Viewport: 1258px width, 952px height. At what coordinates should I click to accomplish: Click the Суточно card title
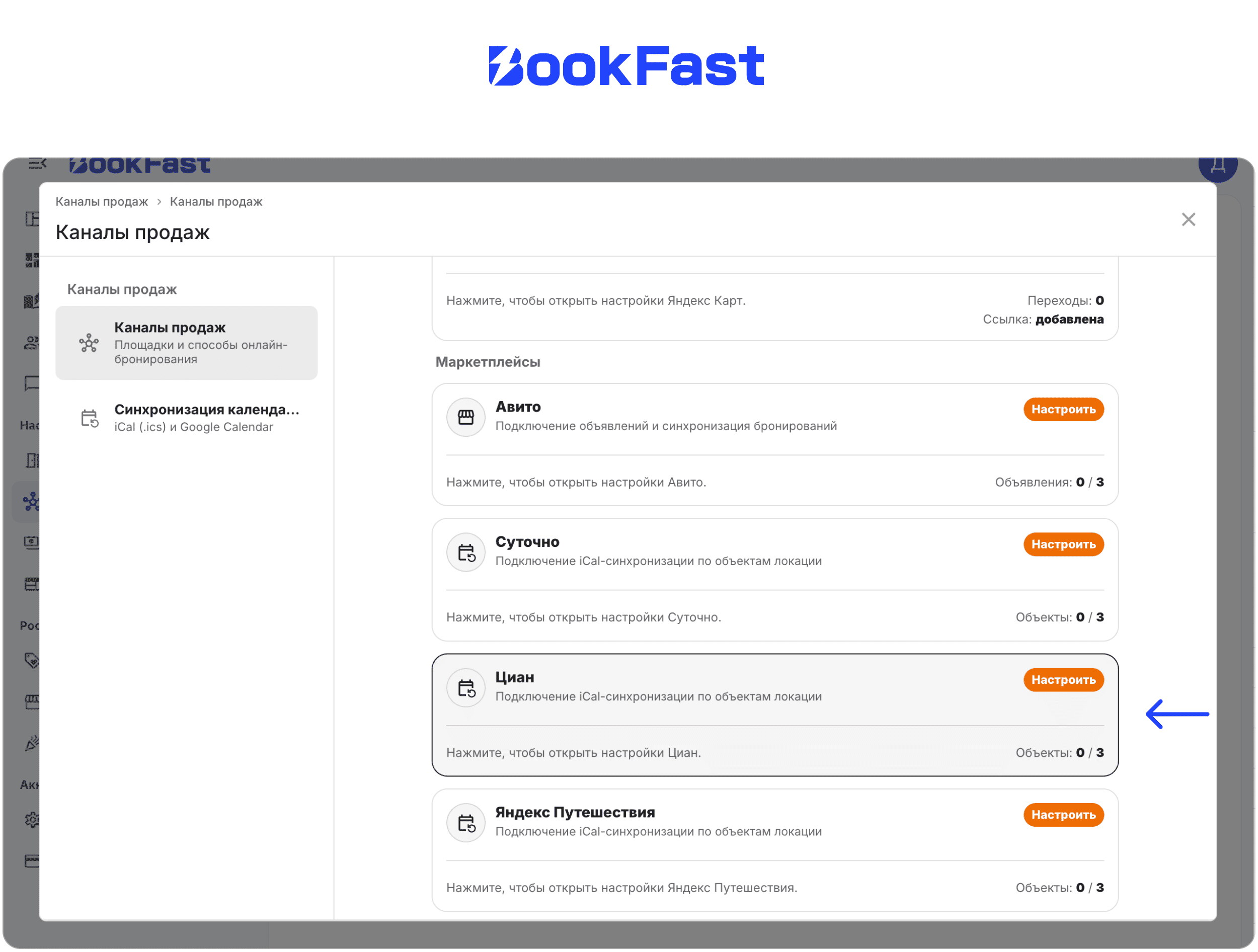click(527, 542)
